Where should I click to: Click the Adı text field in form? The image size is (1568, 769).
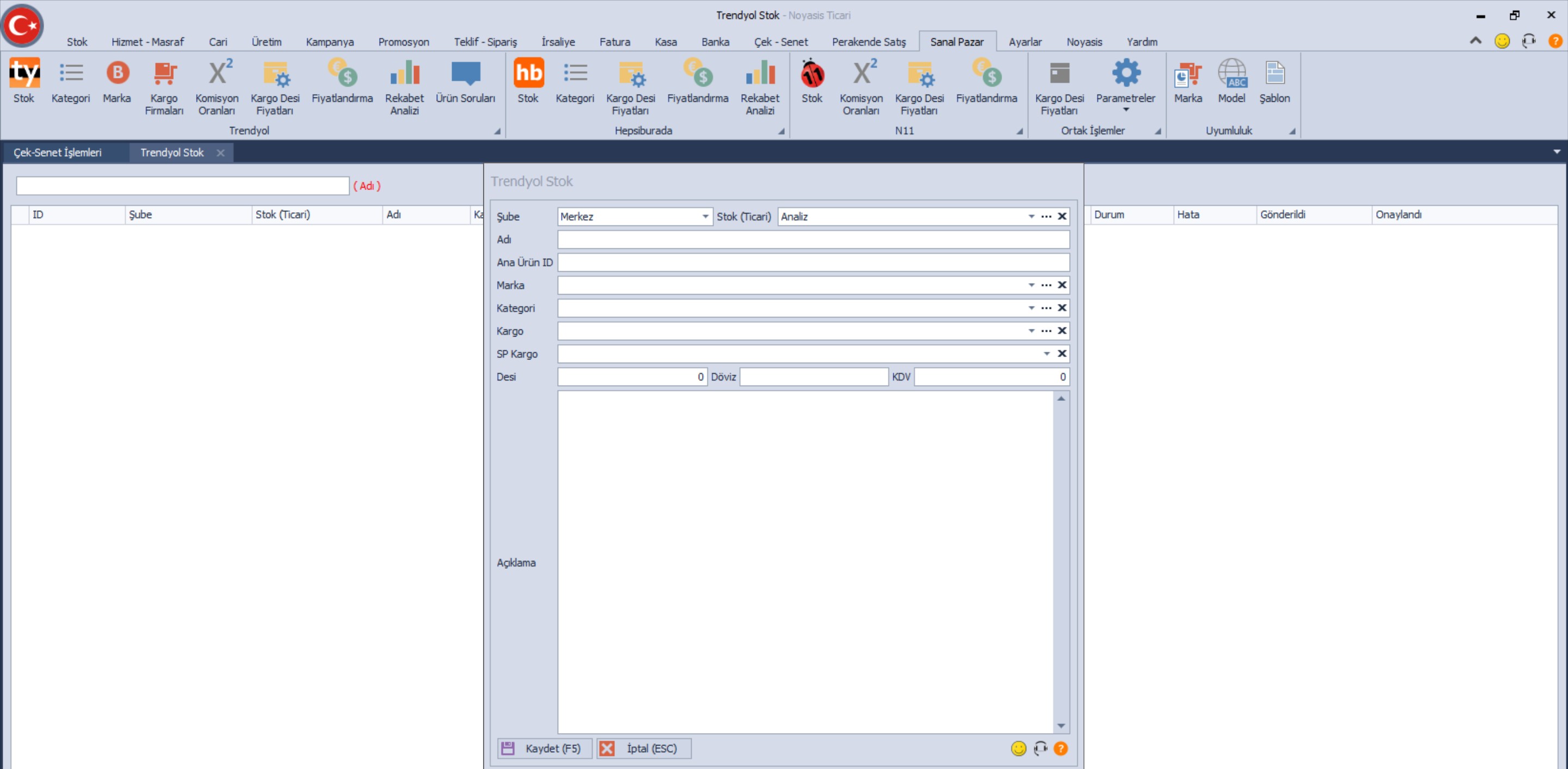pyautogui.click(x=813, y=240)
